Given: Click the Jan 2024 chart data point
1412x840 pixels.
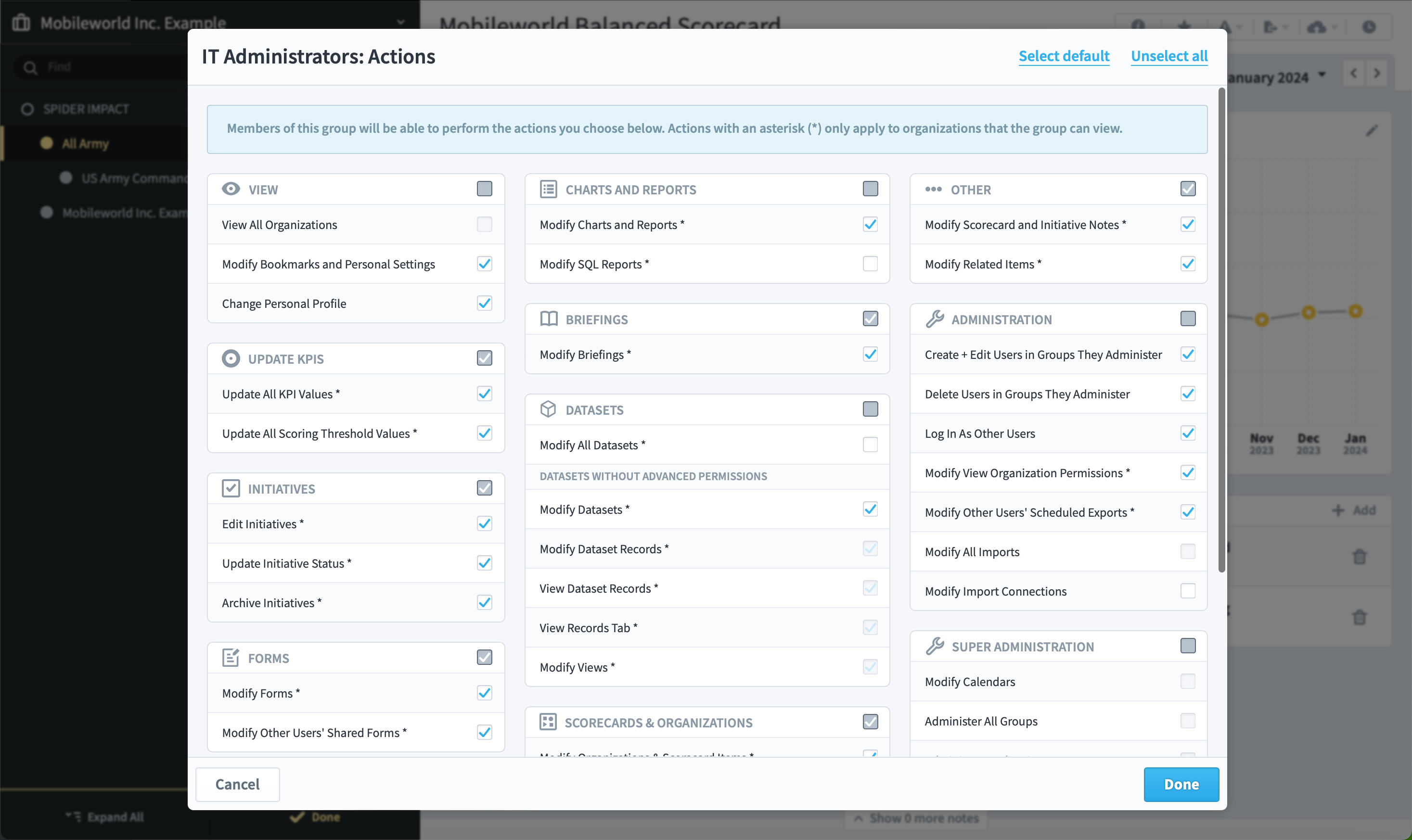Looking at the screenshot, I should [1355, 311].
